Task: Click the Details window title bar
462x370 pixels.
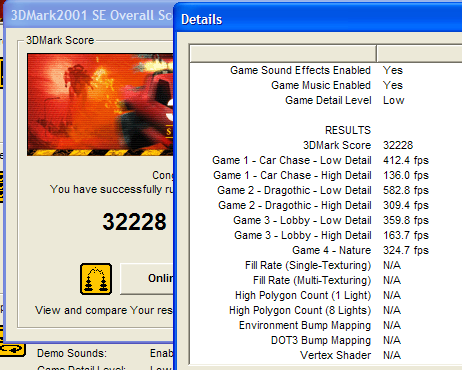Action: point(318,19)
